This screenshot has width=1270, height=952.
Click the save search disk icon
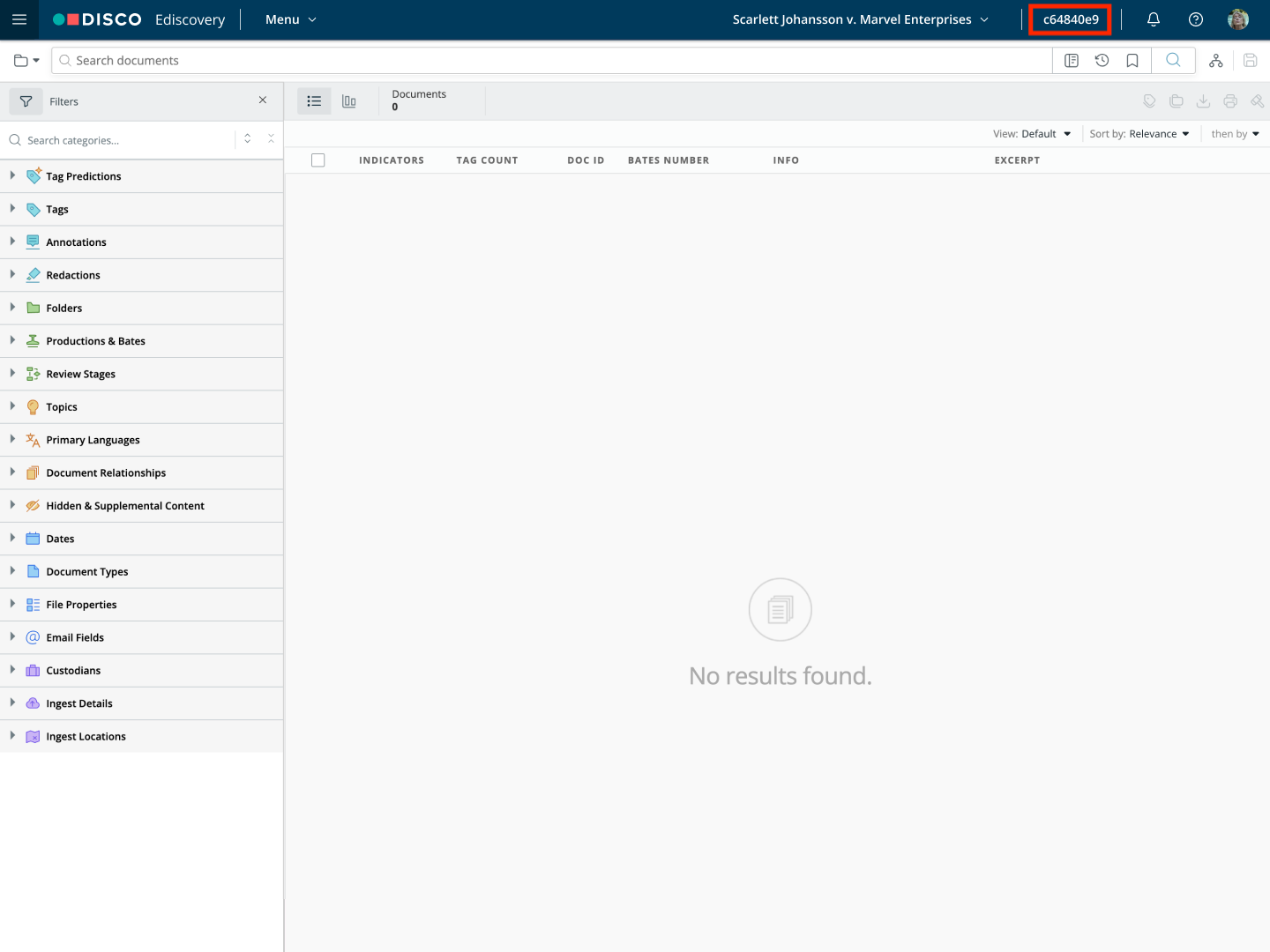pos(1250,61)
